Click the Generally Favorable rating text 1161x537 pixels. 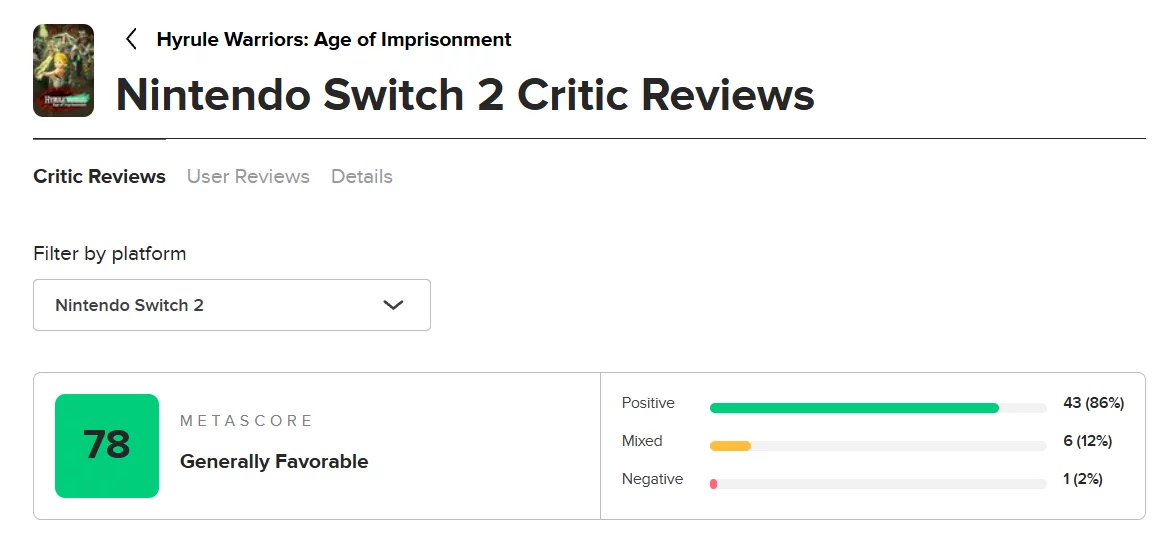[x=274, y=462]
